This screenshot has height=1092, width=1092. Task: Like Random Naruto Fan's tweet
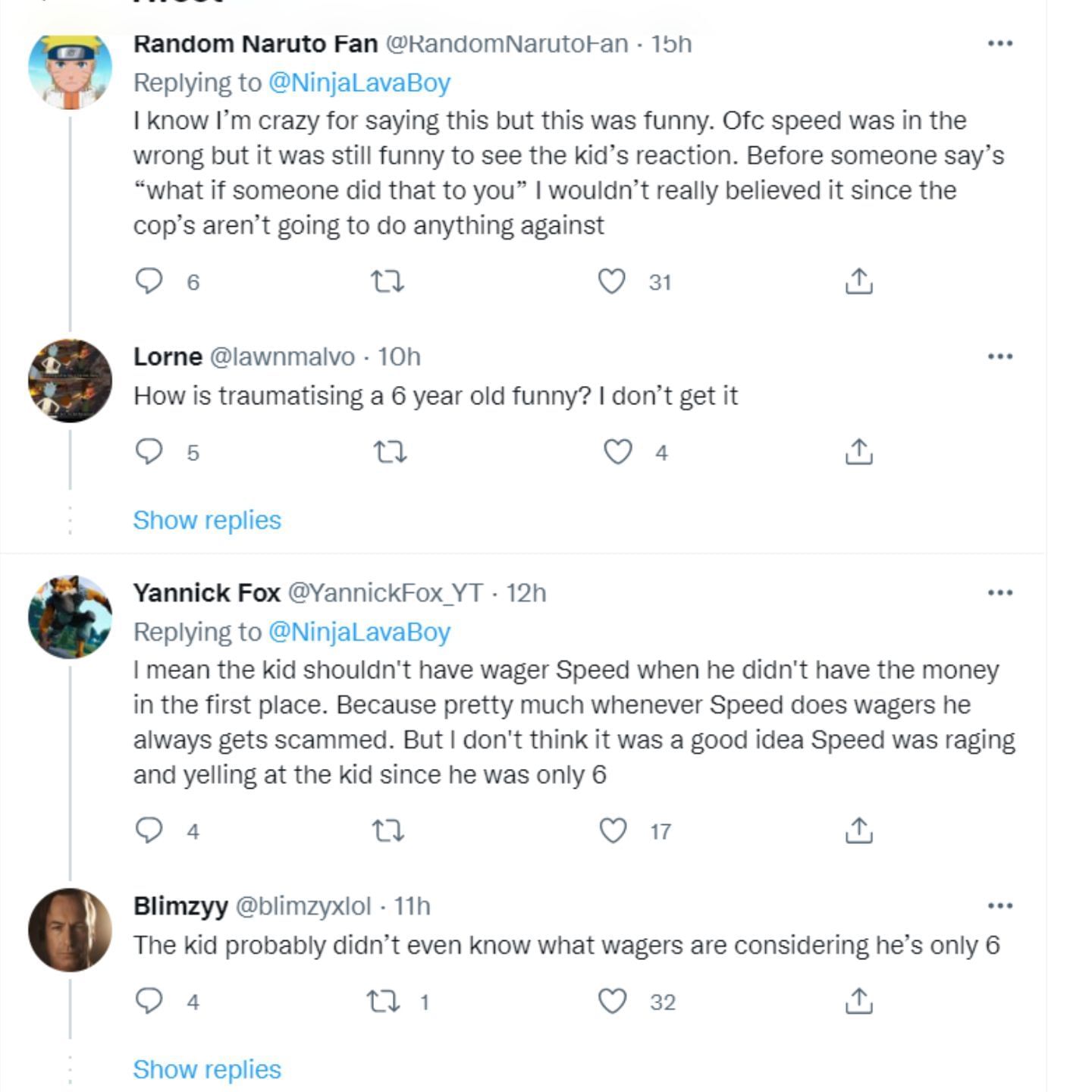[612, 282]
